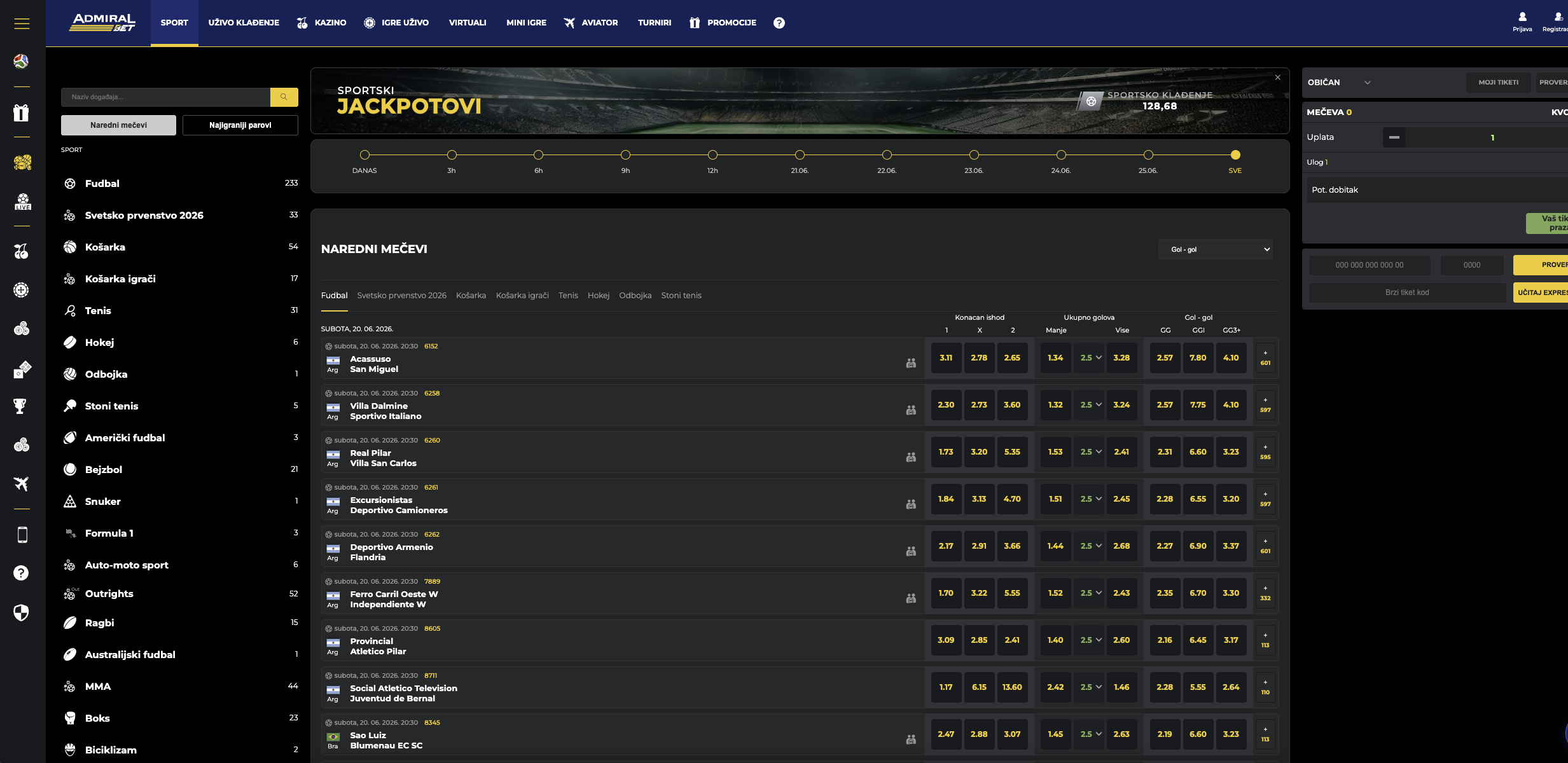Screen dimensions: 1568x763
Task: Go to UŽIVO KLAĐENJE in top navigation
Action: coord(244,23)
